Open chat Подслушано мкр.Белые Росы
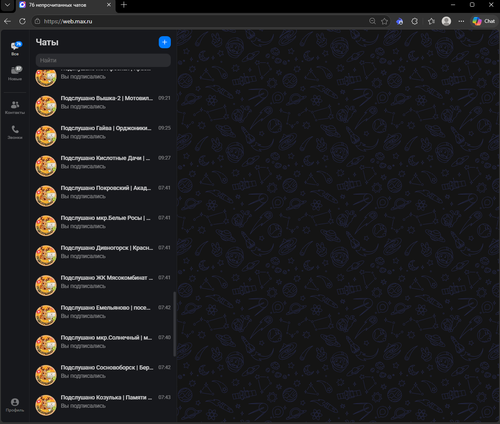This screenshot has width=500, height=424. point(103,226)
